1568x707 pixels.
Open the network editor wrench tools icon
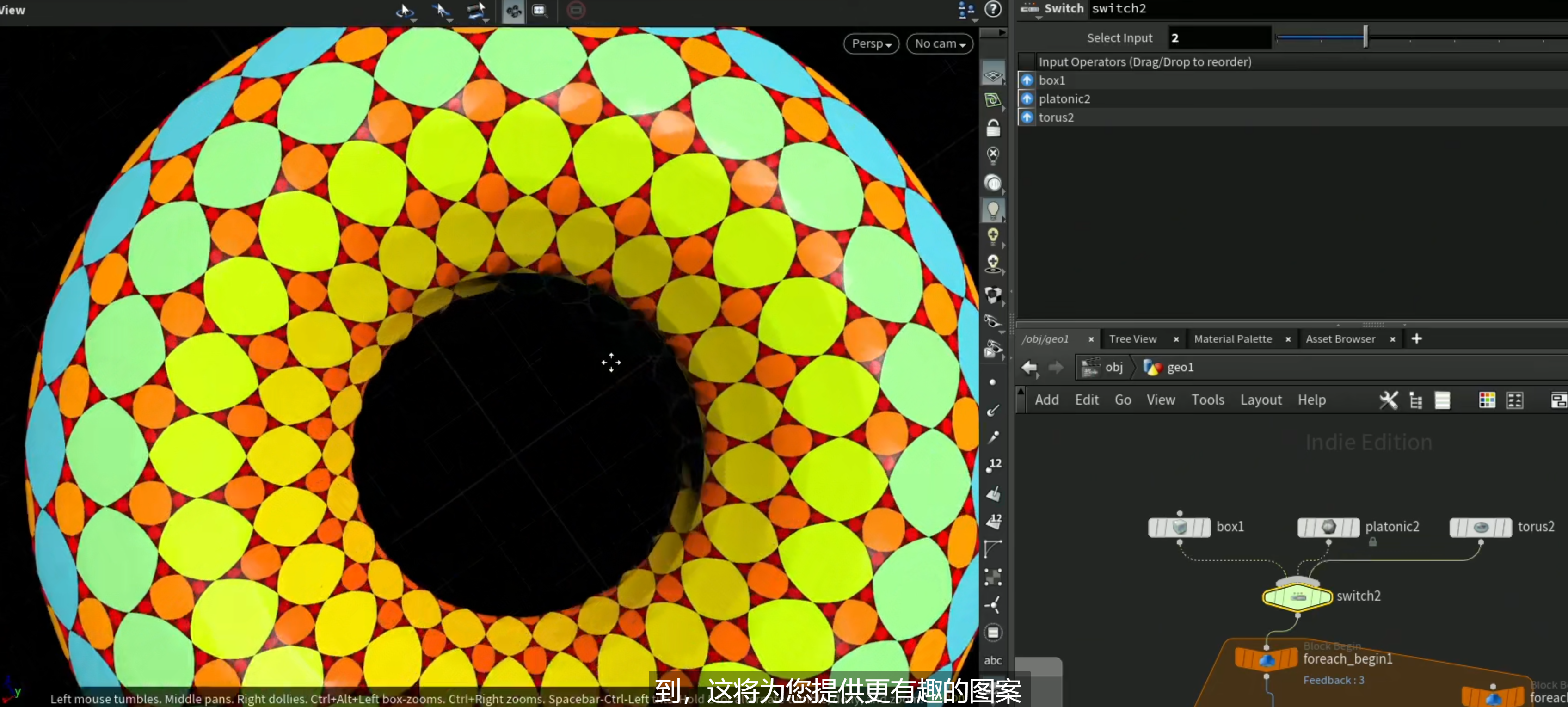[x=1389, y=400]
